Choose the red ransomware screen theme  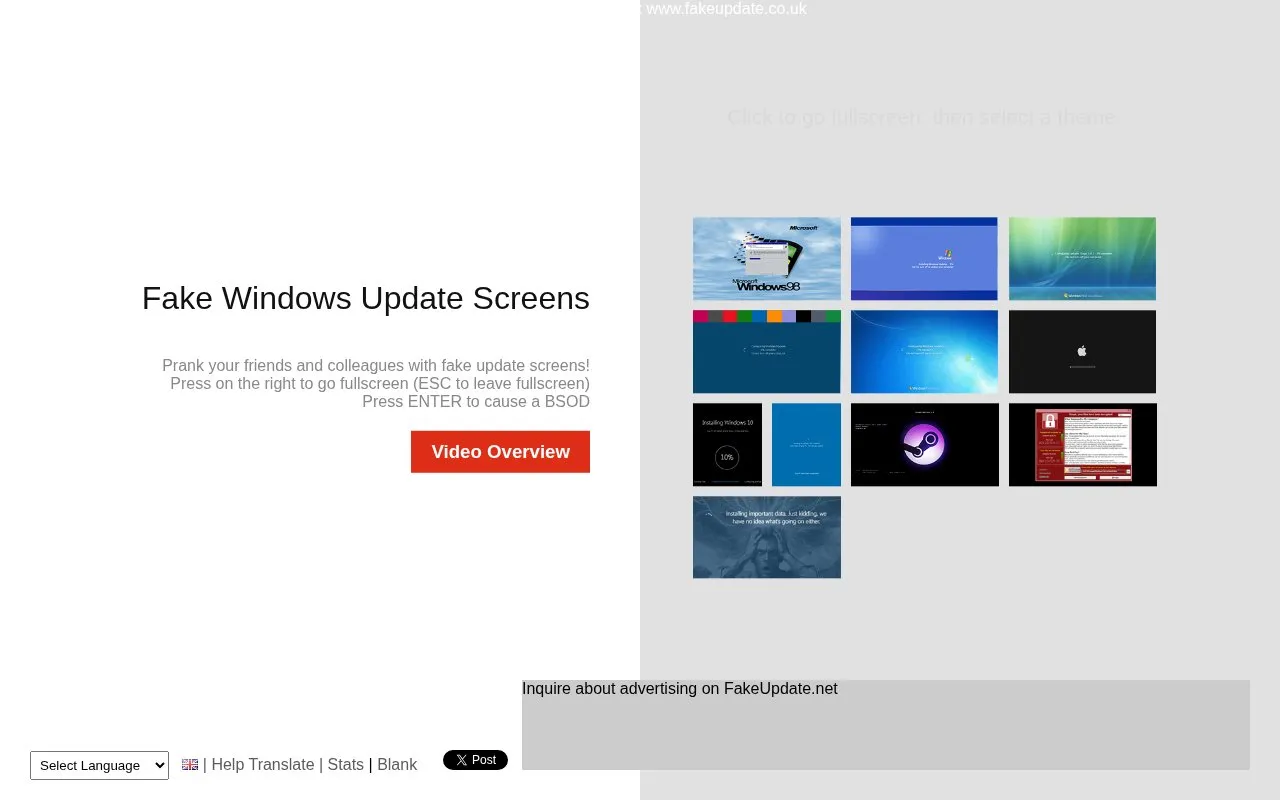[1083, 445]
